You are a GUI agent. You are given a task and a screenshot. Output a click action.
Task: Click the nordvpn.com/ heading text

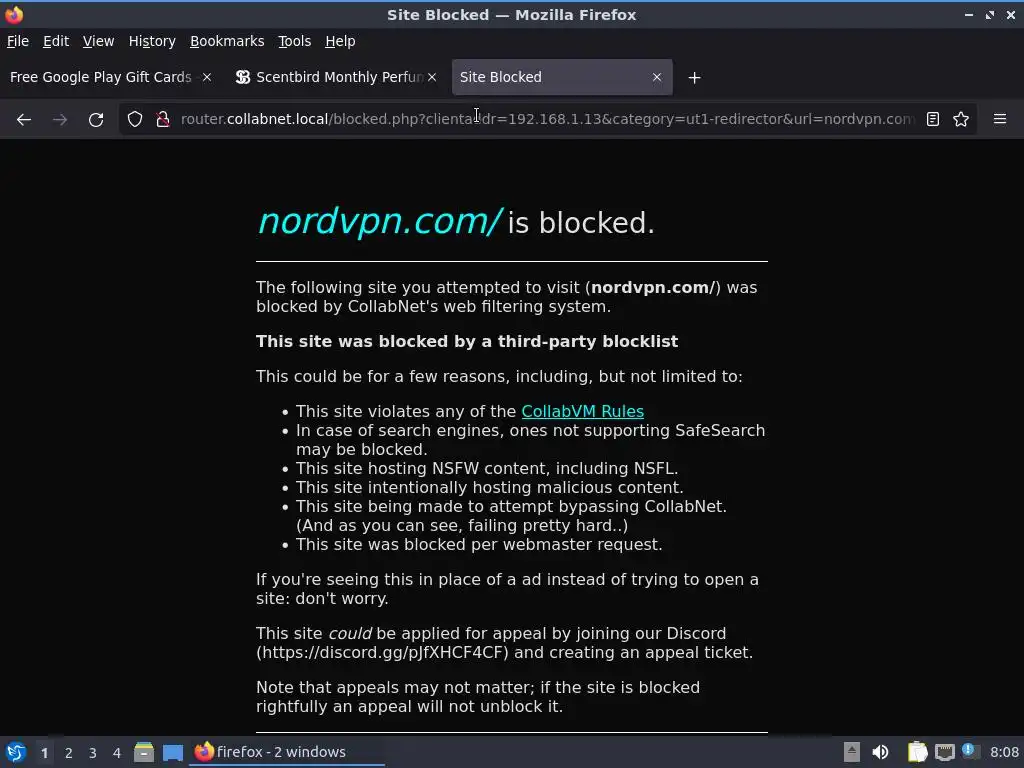tap(380, 221)
